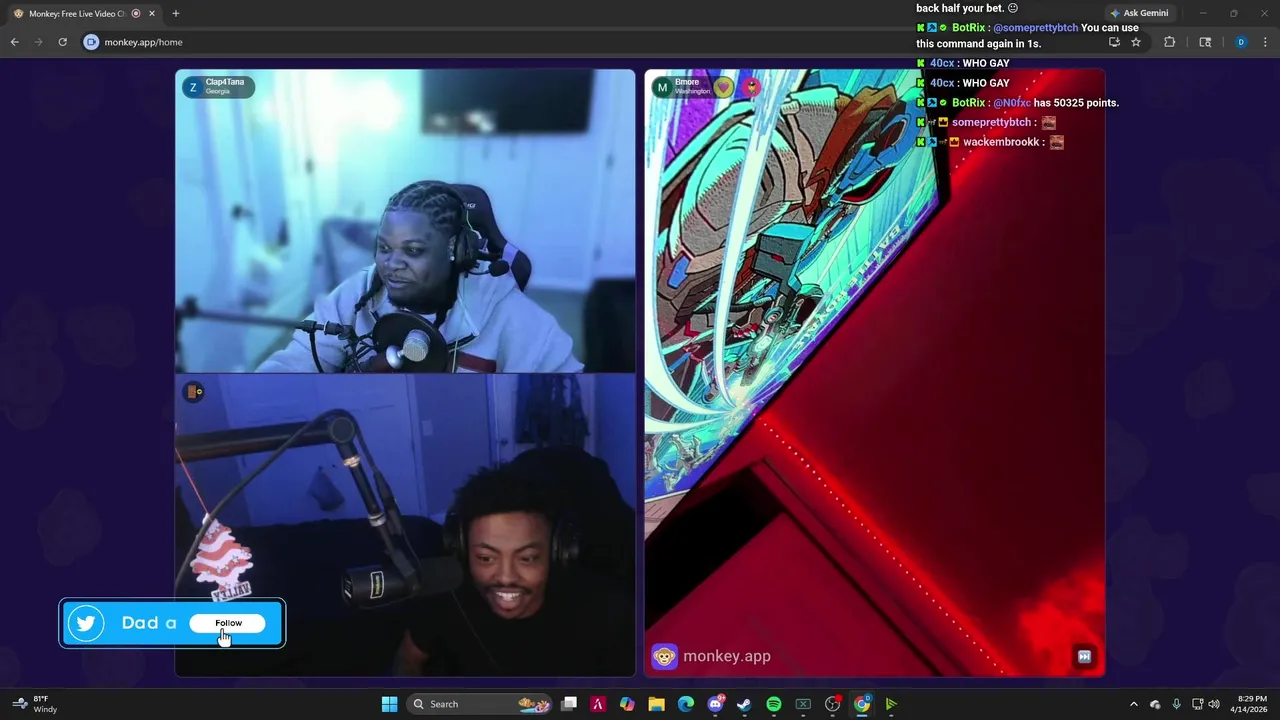Click the Clap4Tana username label

coord(225,82)
